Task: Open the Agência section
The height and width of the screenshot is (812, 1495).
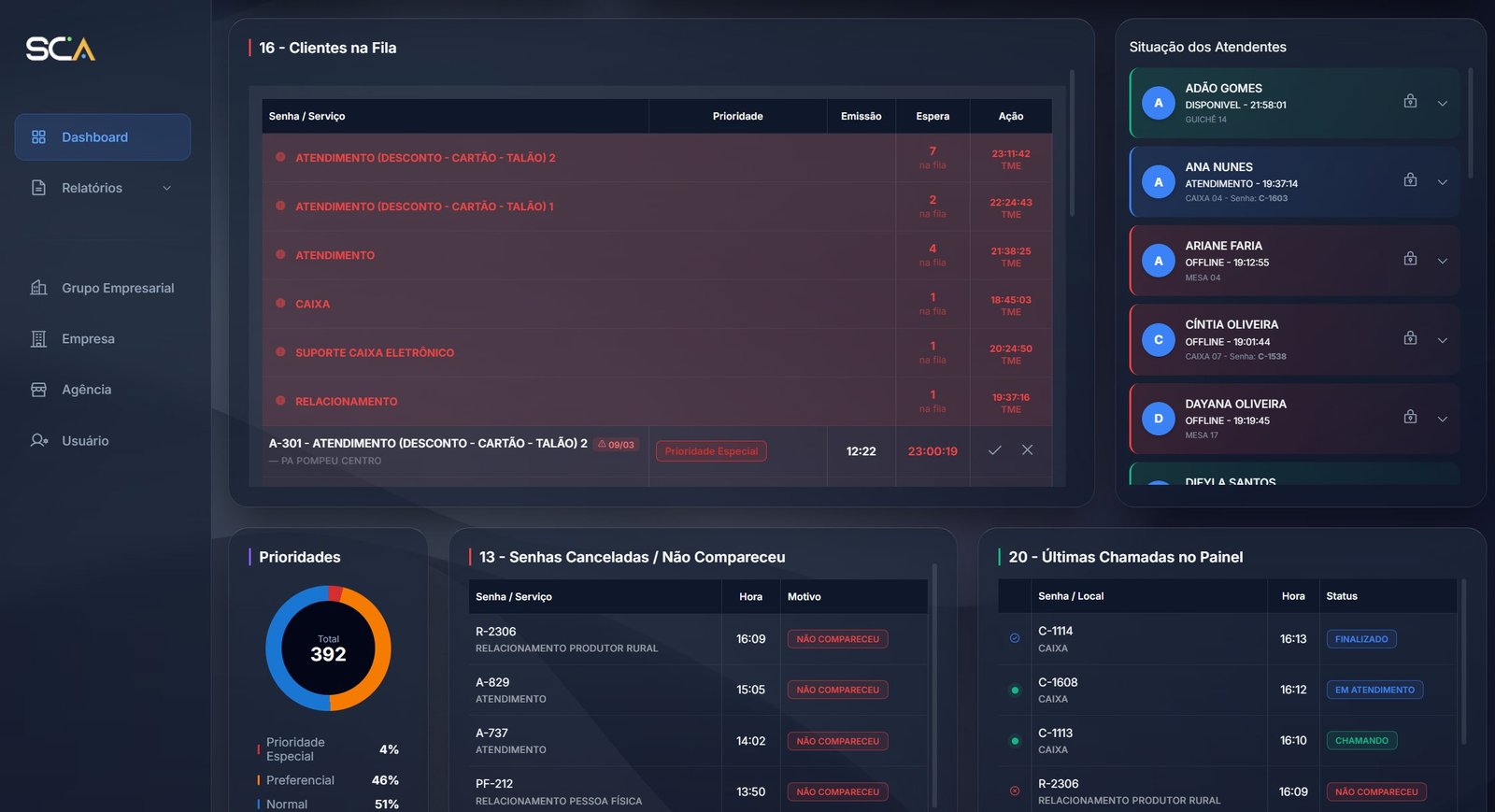Action: point(86,390)
